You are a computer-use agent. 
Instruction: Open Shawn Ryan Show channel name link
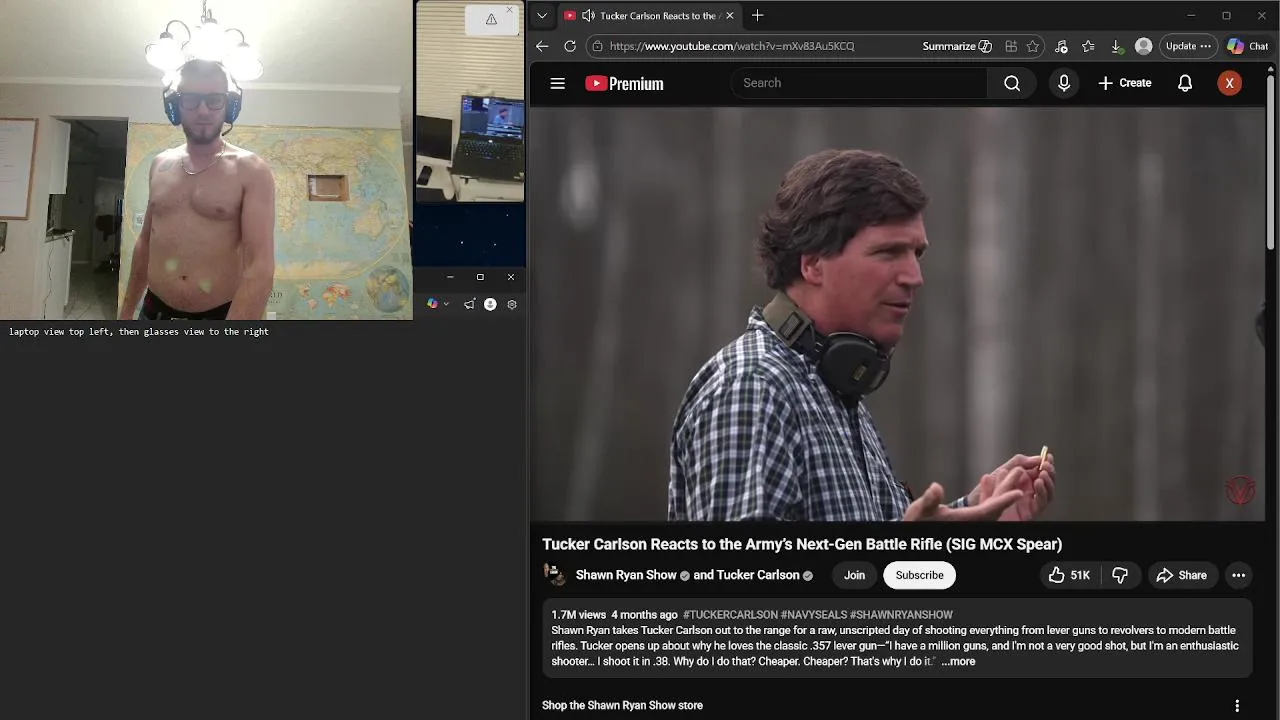pyautogui.click(x=626, y=575)
